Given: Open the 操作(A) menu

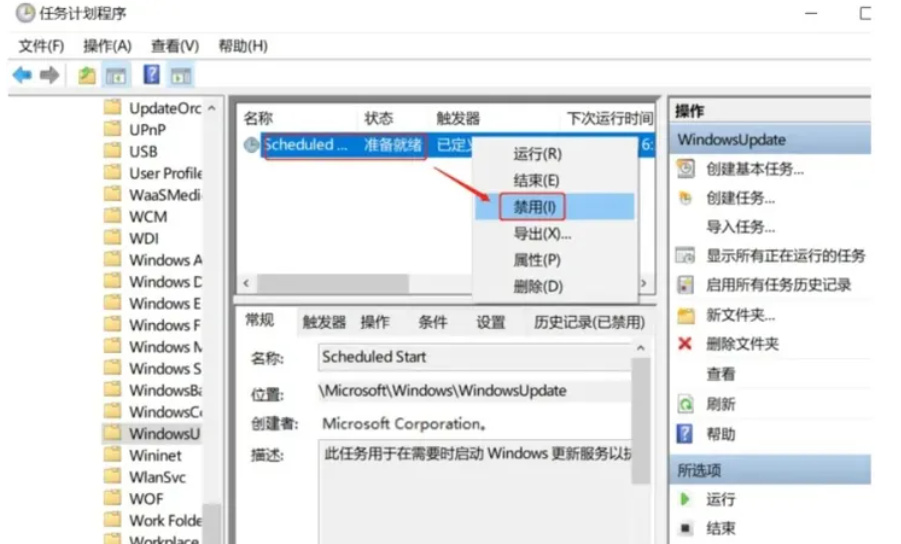Looking at the screenshot, I should coord(107,46).
